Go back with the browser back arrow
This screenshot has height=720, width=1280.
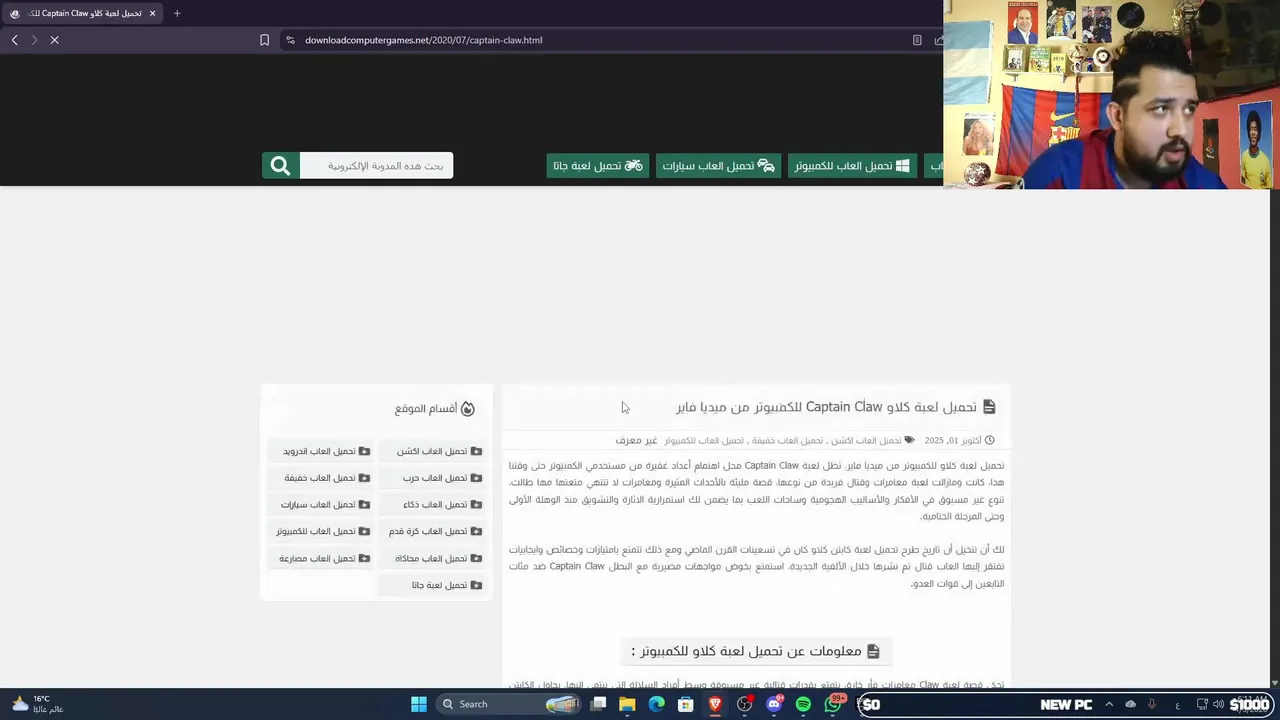coord(14,40)
